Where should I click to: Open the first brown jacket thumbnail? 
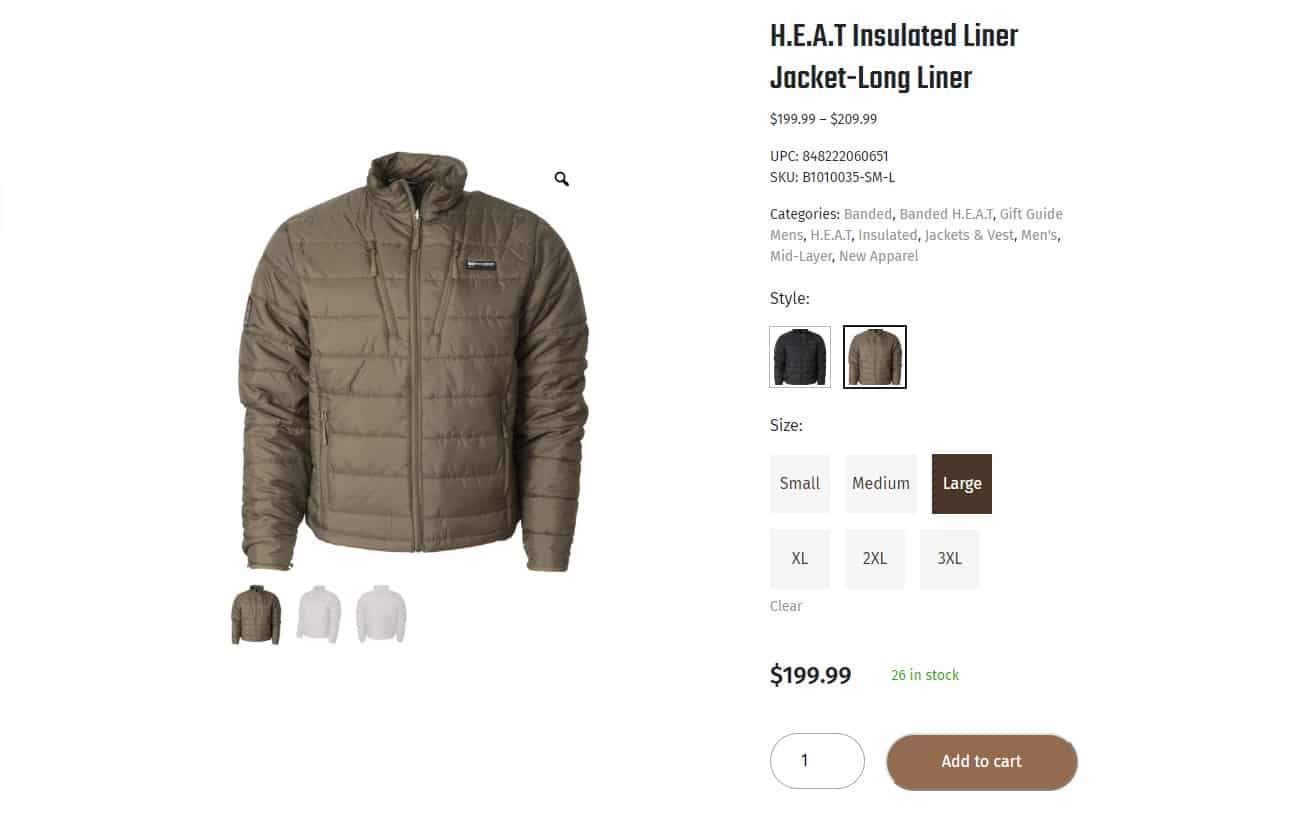click(256, 615)
